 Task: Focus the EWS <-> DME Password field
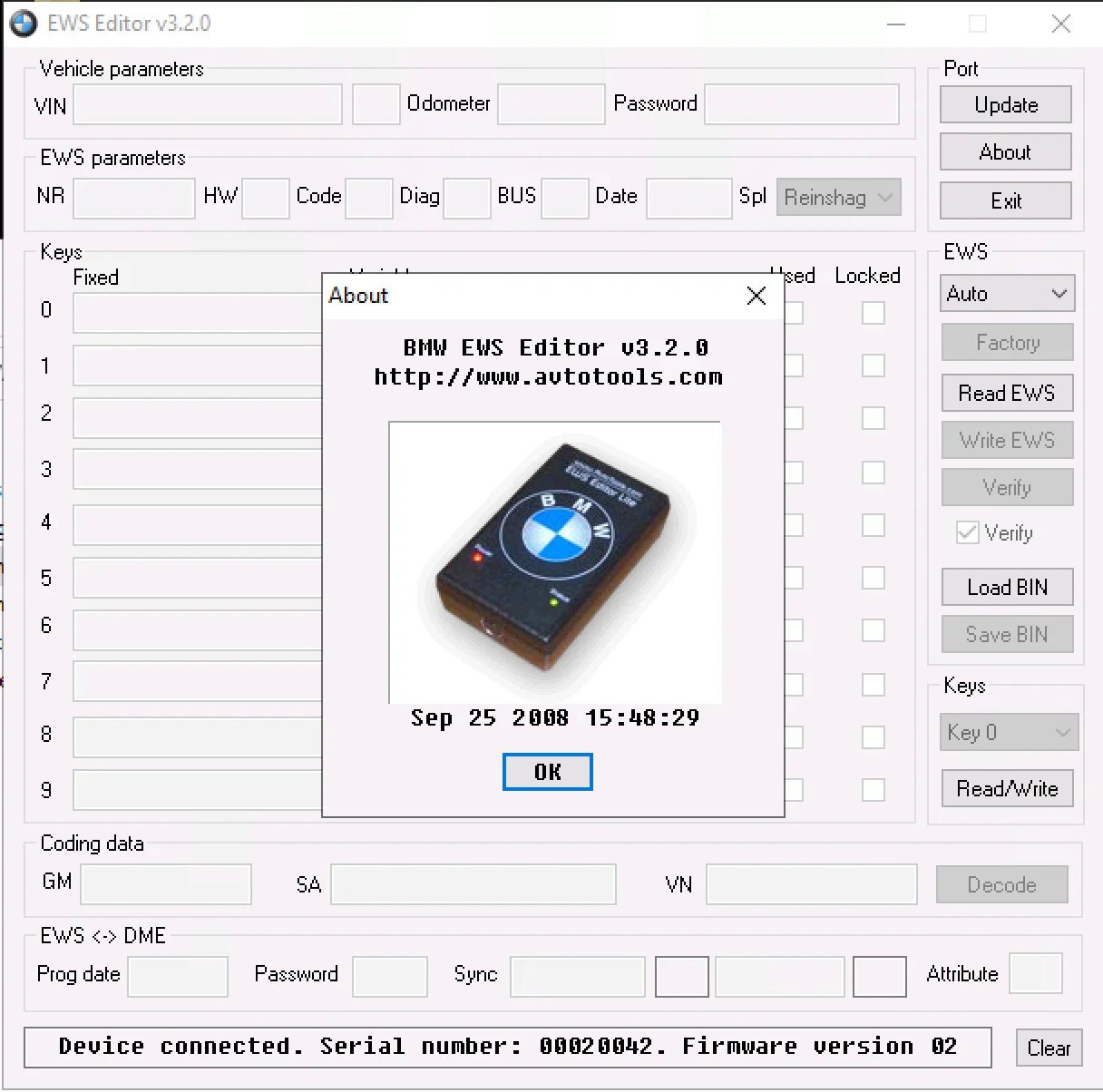click(x=390, y=977)
